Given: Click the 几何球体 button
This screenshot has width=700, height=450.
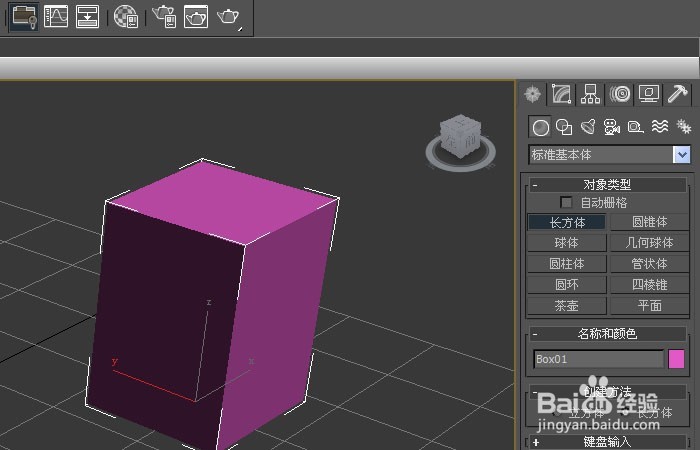Looking at the screenshot, I should 650,243.
